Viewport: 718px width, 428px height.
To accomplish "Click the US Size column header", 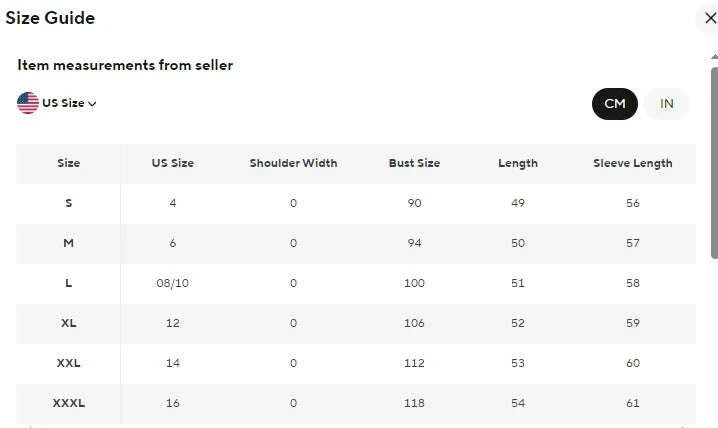I will pos(173,163).
